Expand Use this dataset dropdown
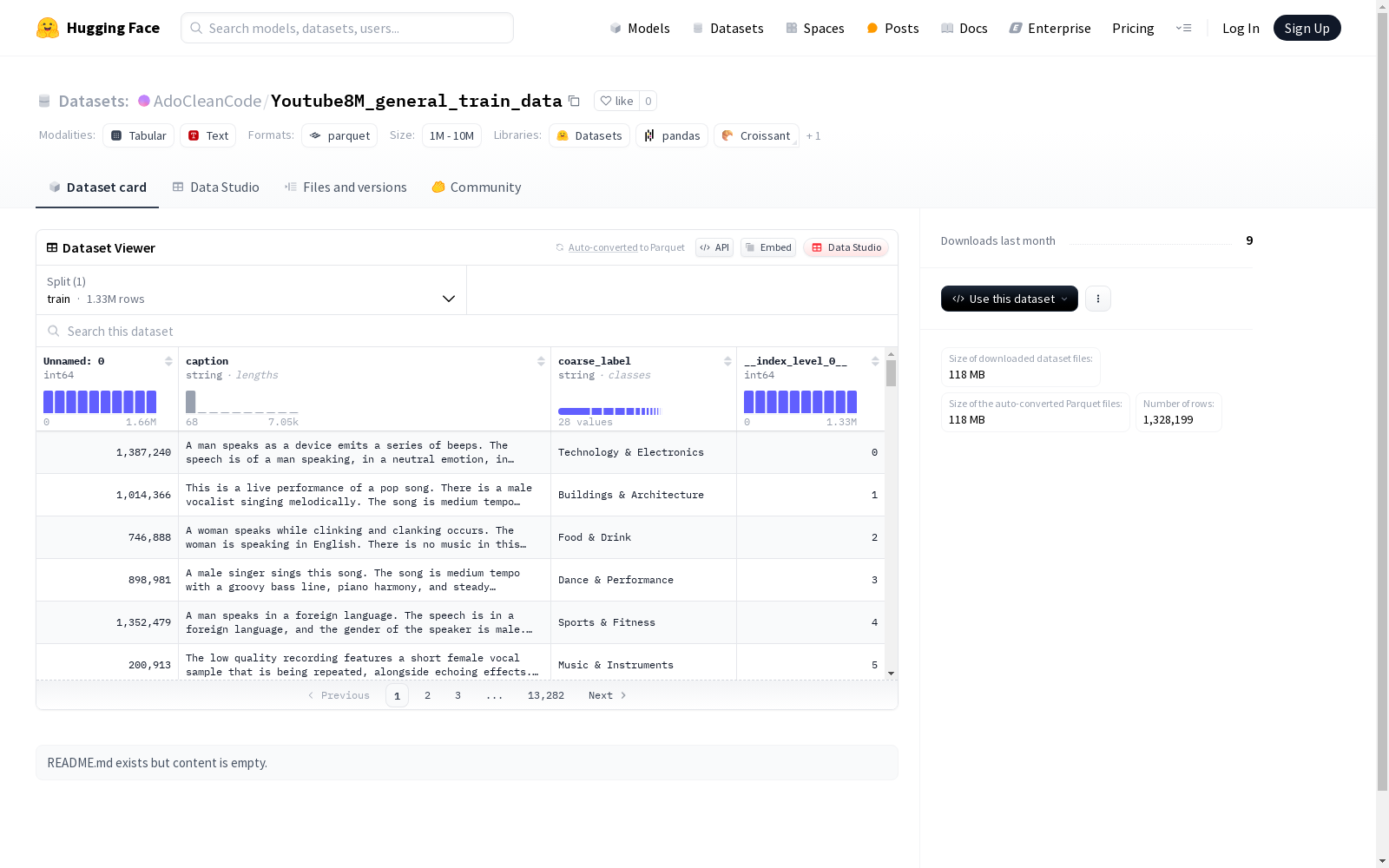Image resolution: width=1389 pixels, height=868 pixels. coord(1010,299)
